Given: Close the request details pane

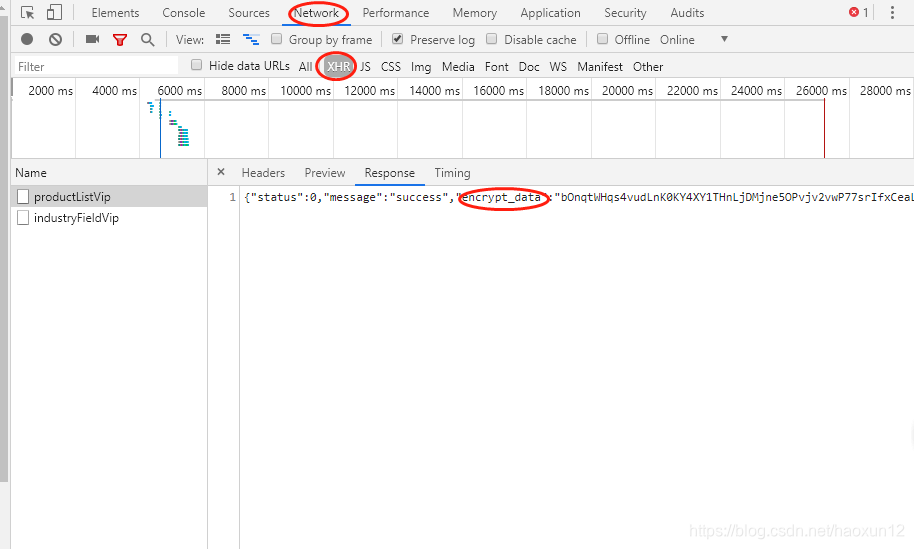Looking at the screenshot, I should 221,172.
